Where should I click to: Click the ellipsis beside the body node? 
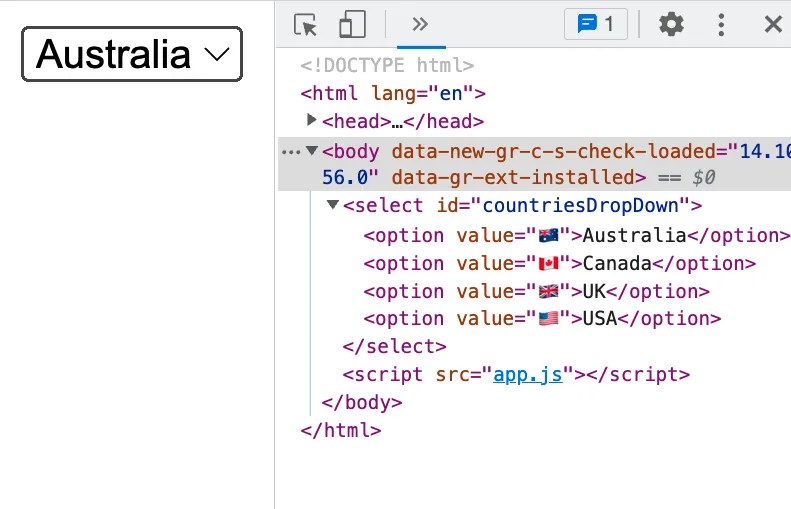pos(291,152)
